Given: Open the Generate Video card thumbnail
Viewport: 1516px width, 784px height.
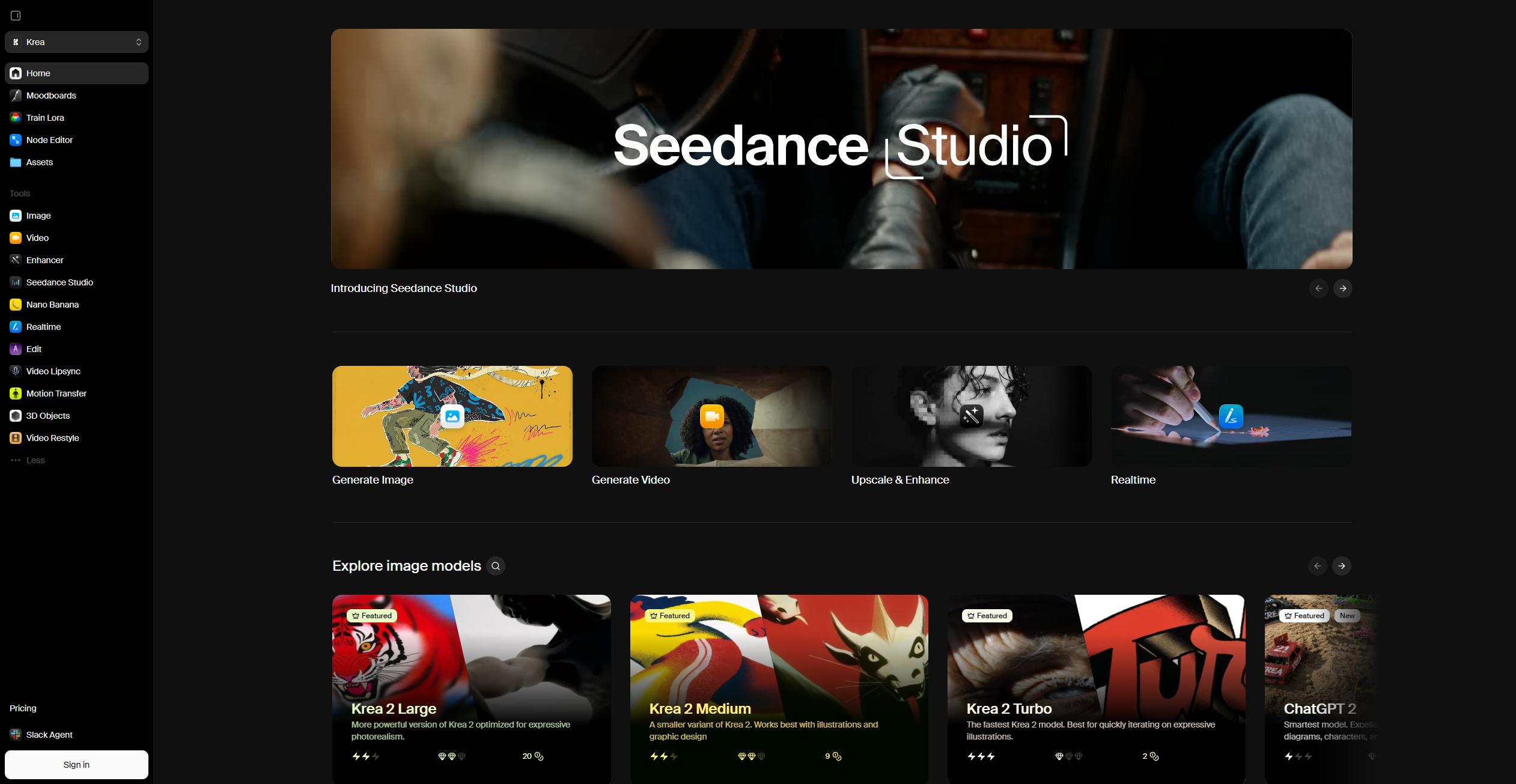Looking at the screenshot, I should point(712,416).
